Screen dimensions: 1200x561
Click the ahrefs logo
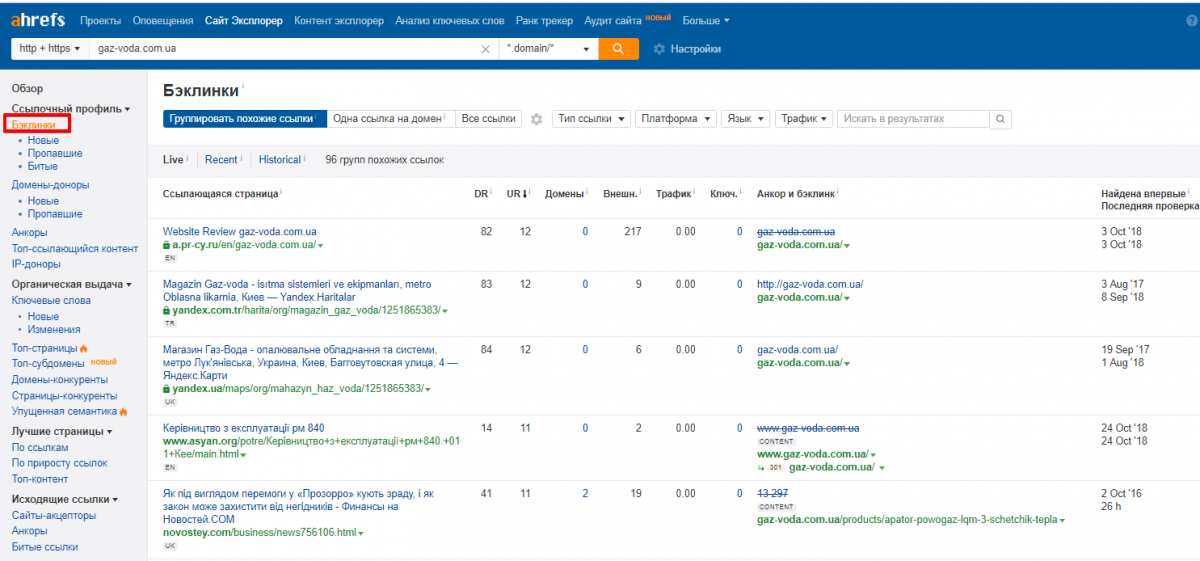[x=40, y=20]
